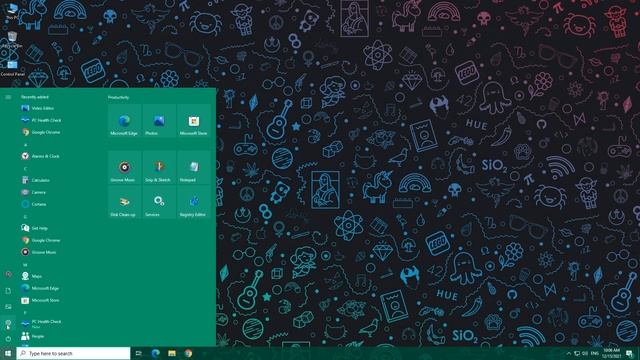Select the This PC desktop icon
Viewport: 640px width, 360px height.
coord(12,11)
